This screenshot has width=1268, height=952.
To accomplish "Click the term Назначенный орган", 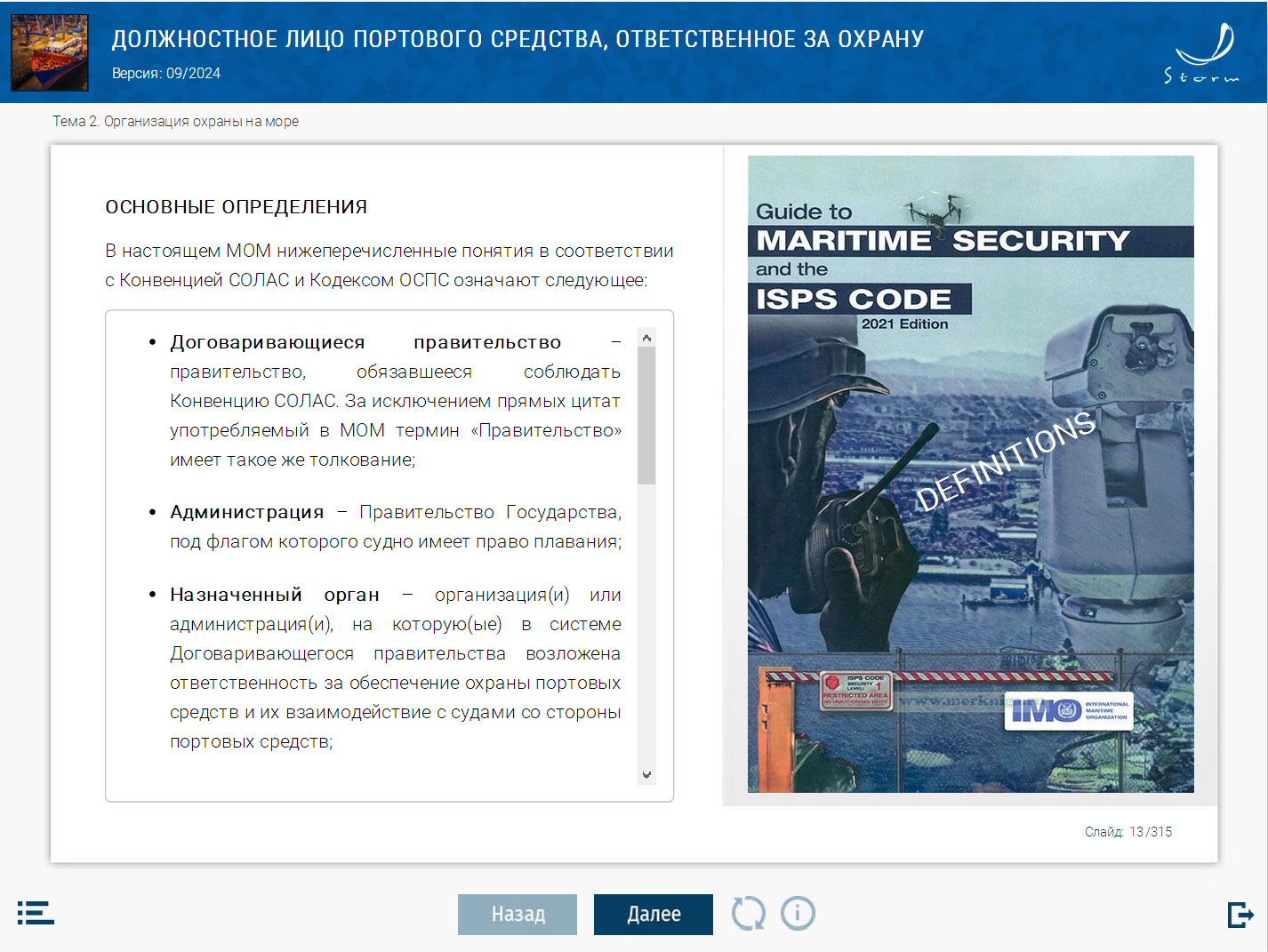I will (275, 595).
